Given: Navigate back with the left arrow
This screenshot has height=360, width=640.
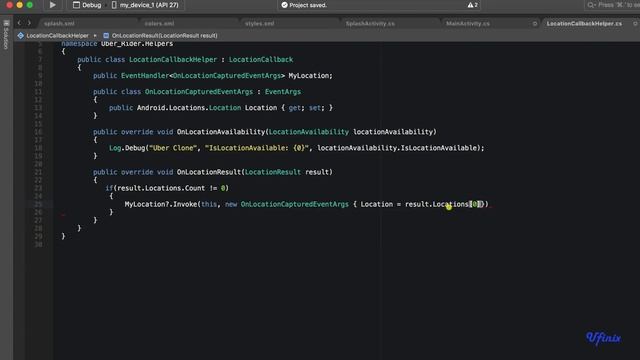Looking at the screenshot, I should [19, 23].
